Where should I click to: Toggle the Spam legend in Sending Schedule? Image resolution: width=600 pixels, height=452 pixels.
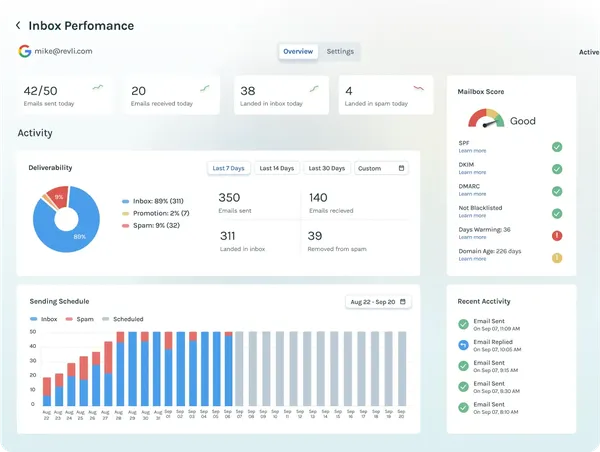[x=80, y=319]
